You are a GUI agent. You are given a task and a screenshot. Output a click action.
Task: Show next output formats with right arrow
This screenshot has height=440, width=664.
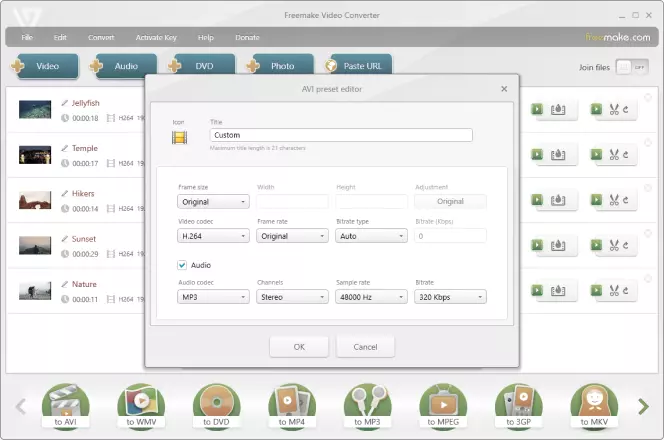(643, 407)
